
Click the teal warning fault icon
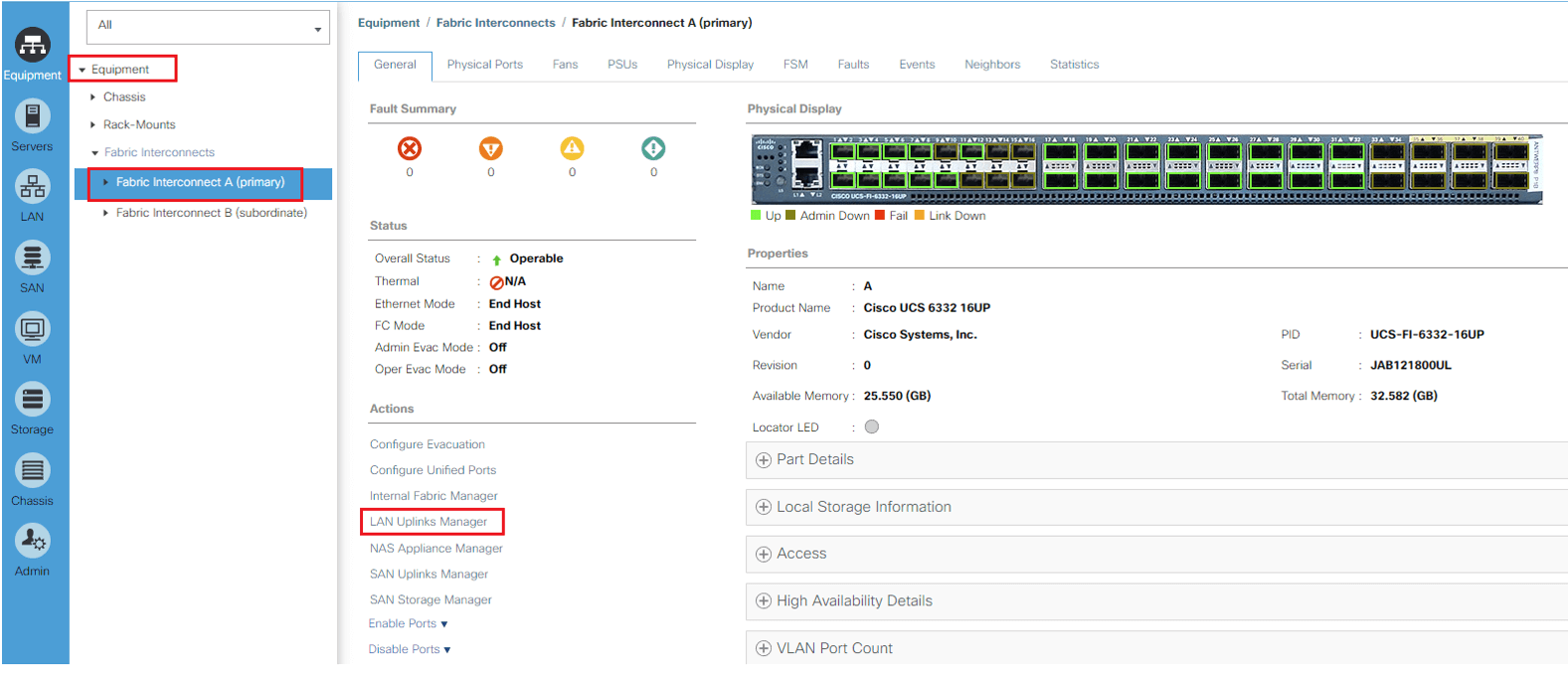pyautogui.click(x=653, y=148)
